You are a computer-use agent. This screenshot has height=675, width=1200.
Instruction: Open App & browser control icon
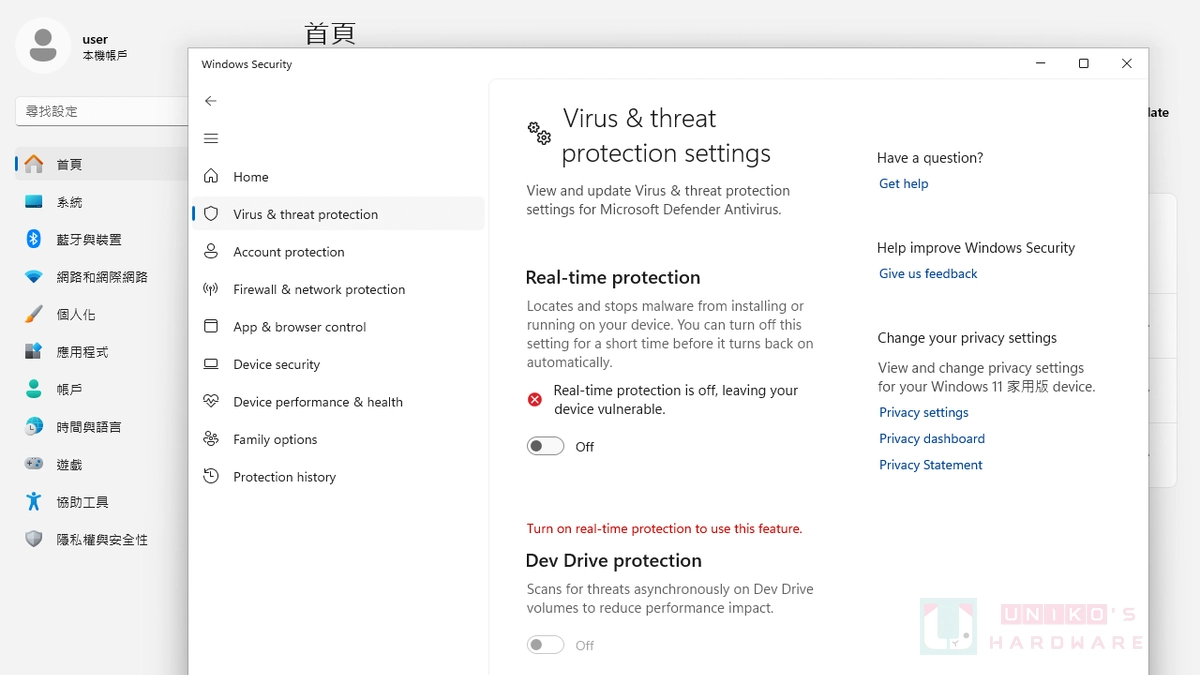[211, 326]
